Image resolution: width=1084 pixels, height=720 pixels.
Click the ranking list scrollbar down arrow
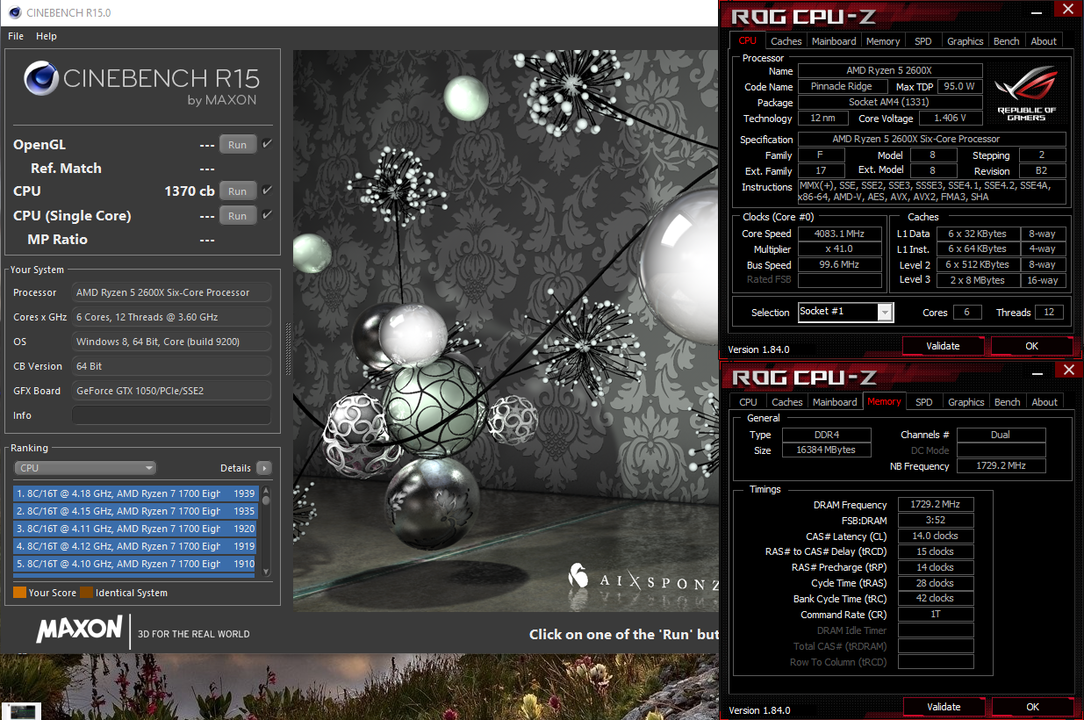(266, 572)
